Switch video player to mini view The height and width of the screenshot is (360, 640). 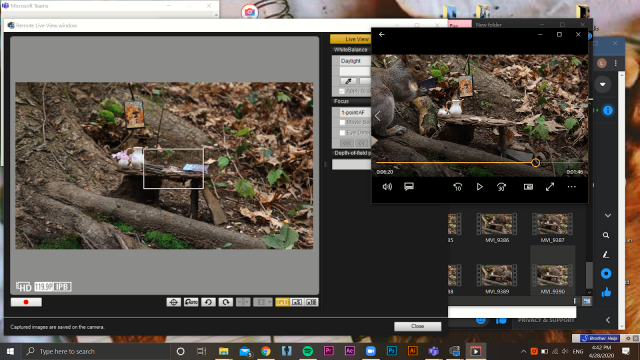[x=528, y=187]
